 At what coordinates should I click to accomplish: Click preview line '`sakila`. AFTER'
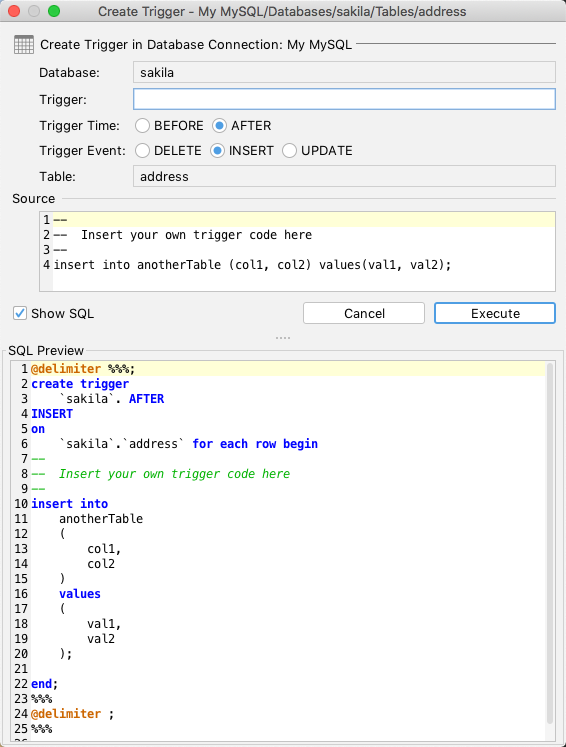(111, 399)
